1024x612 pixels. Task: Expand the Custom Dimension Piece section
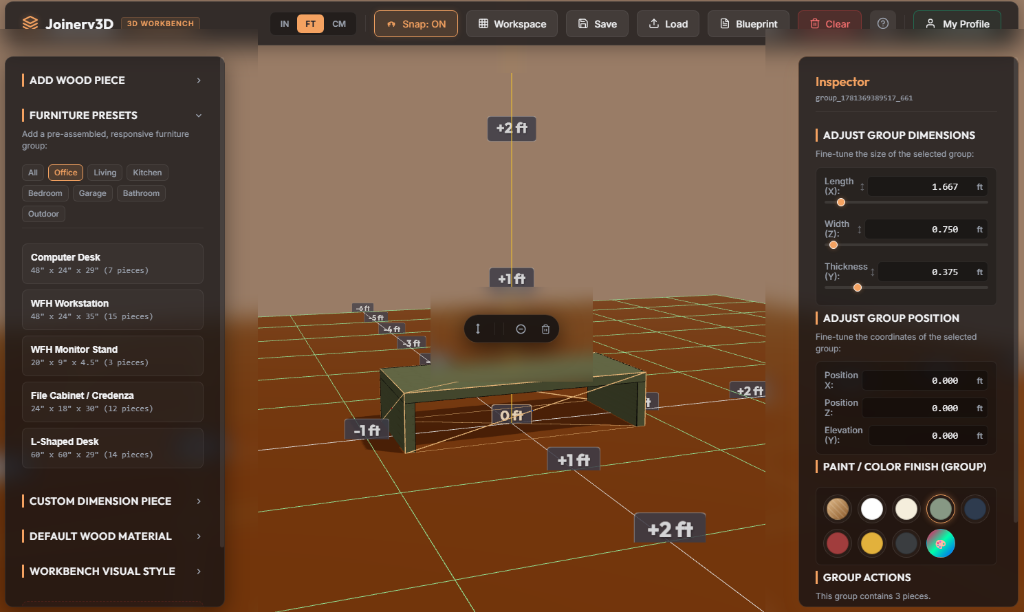coord(112,501)
